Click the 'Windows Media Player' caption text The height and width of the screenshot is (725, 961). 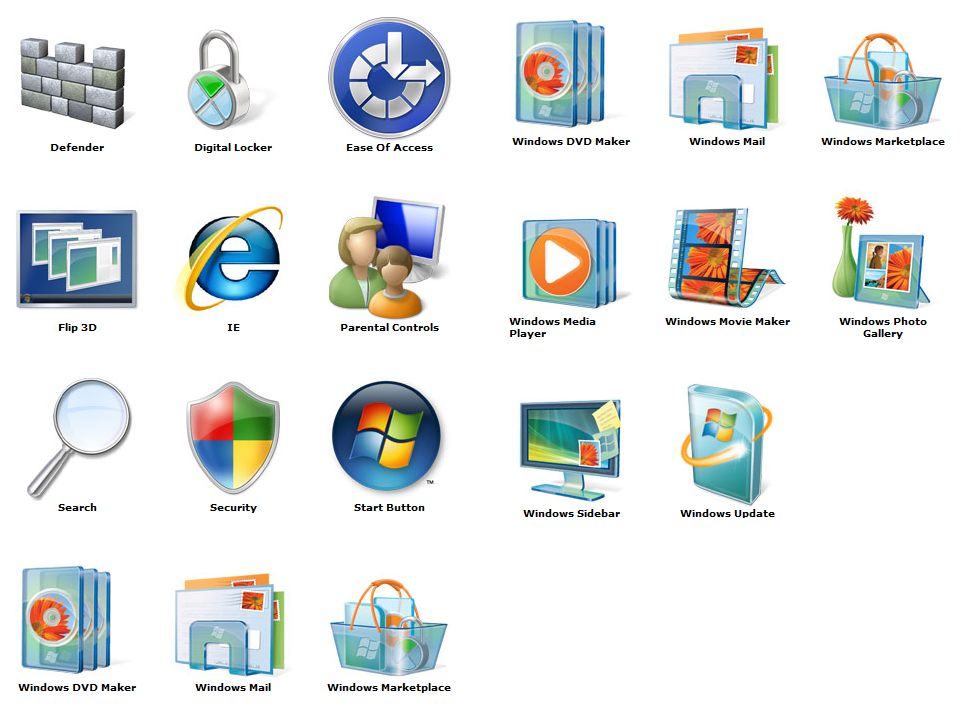(552, 328)
